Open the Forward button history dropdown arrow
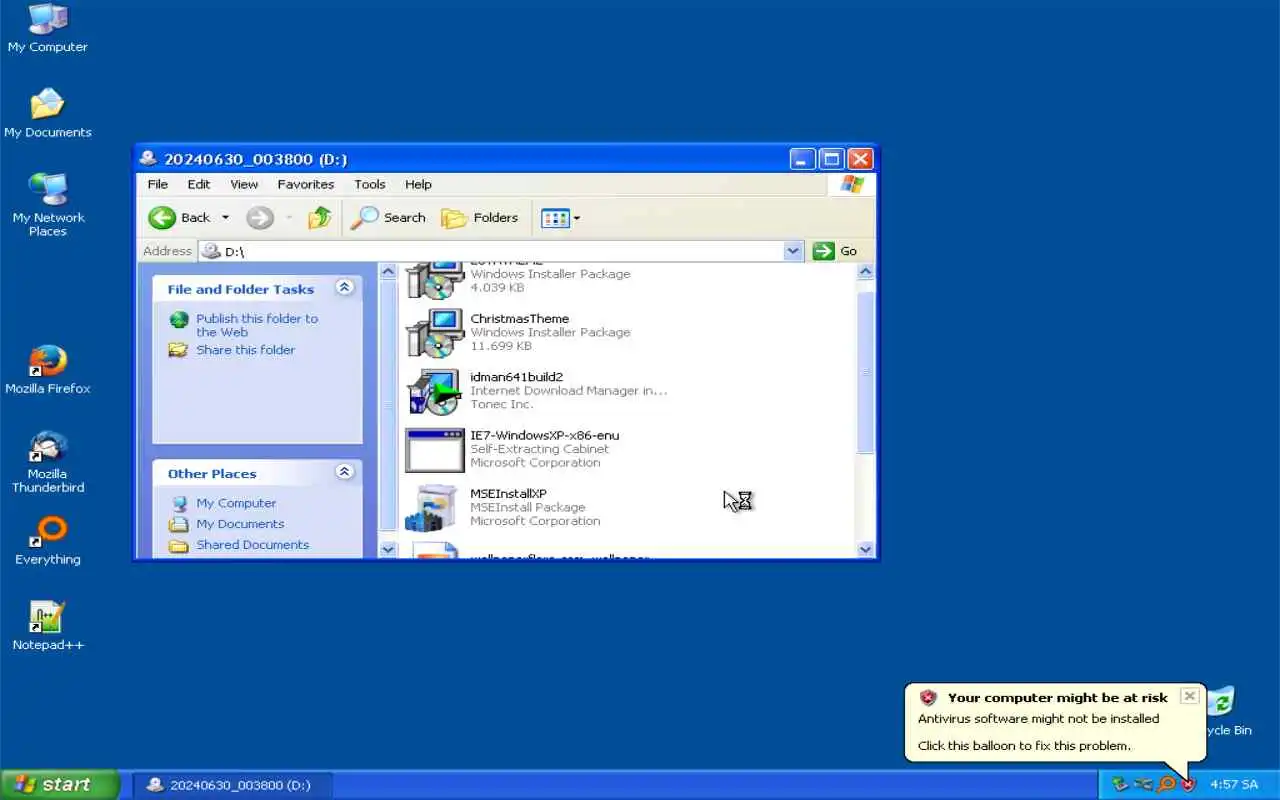The height and width of the screenshot is (800, 1280). (x=289, y=217)
